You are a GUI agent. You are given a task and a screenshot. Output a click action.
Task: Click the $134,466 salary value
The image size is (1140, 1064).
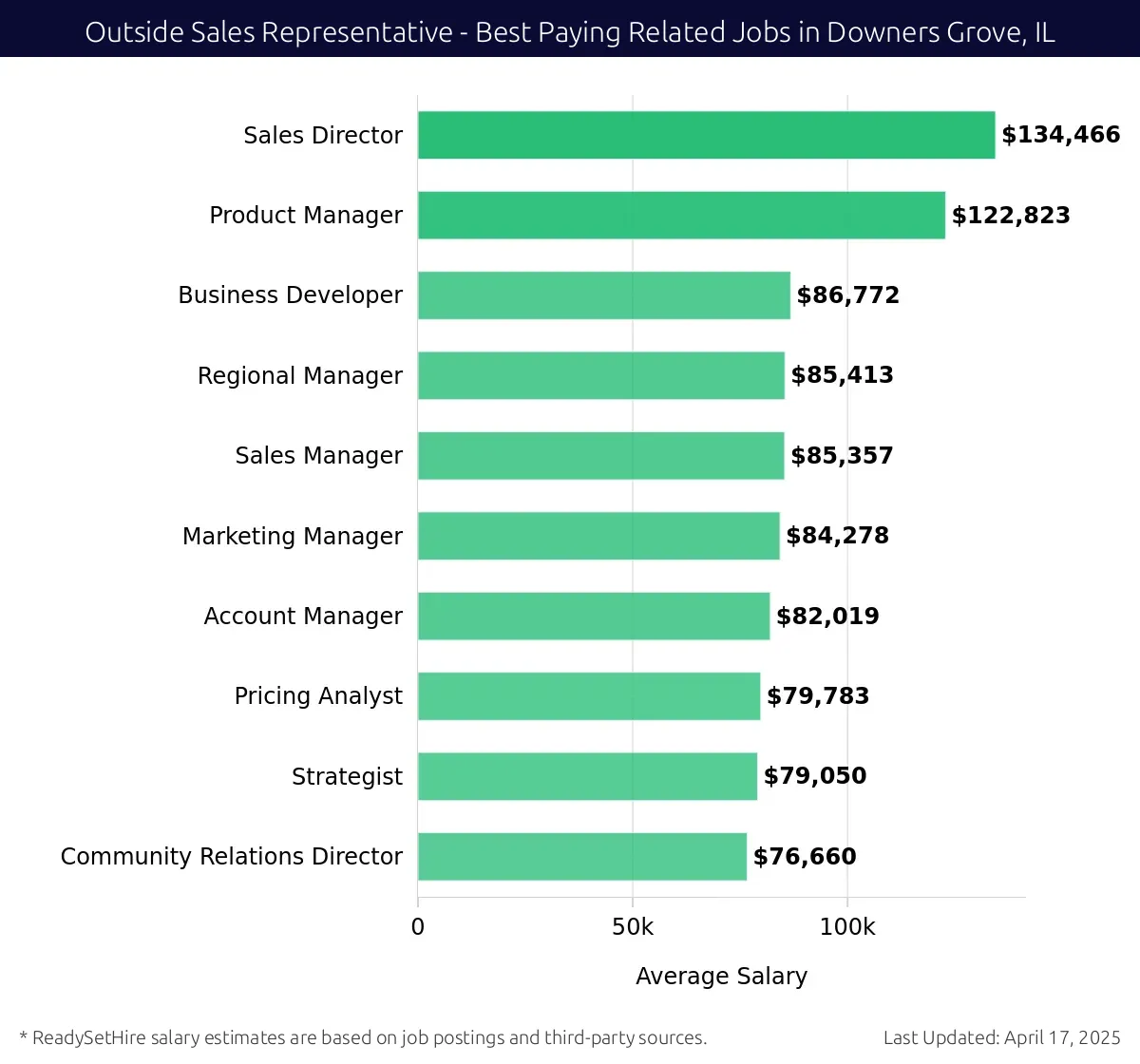click(1061, 135)
